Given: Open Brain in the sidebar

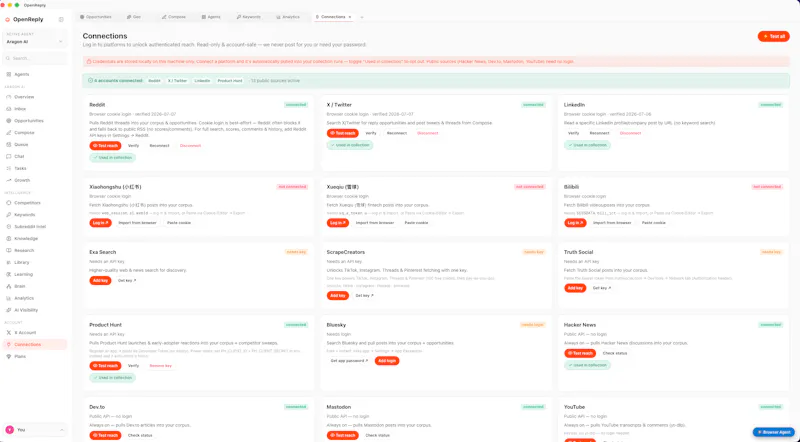Looking at the screenshot, I should pos(20,286).
